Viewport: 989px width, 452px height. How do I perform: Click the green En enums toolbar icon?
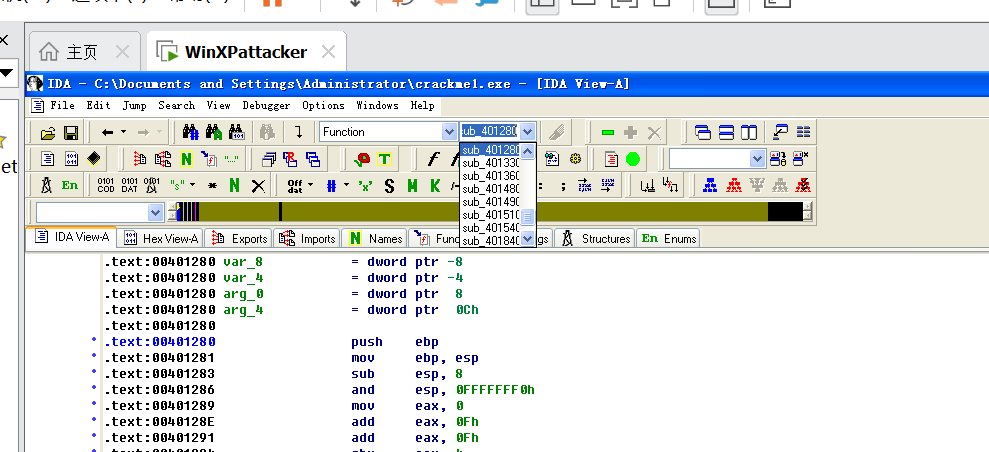pos(70,185)
